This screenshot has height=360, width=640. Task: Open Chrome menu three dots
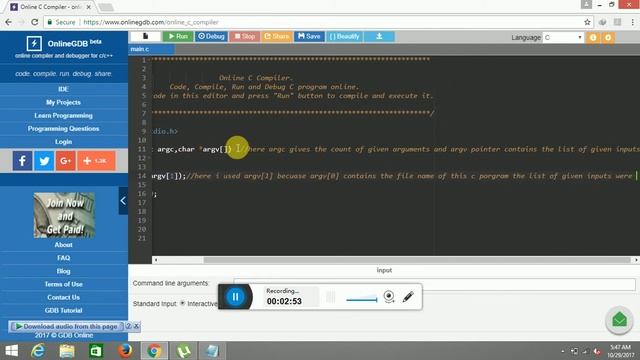point(633,22)
